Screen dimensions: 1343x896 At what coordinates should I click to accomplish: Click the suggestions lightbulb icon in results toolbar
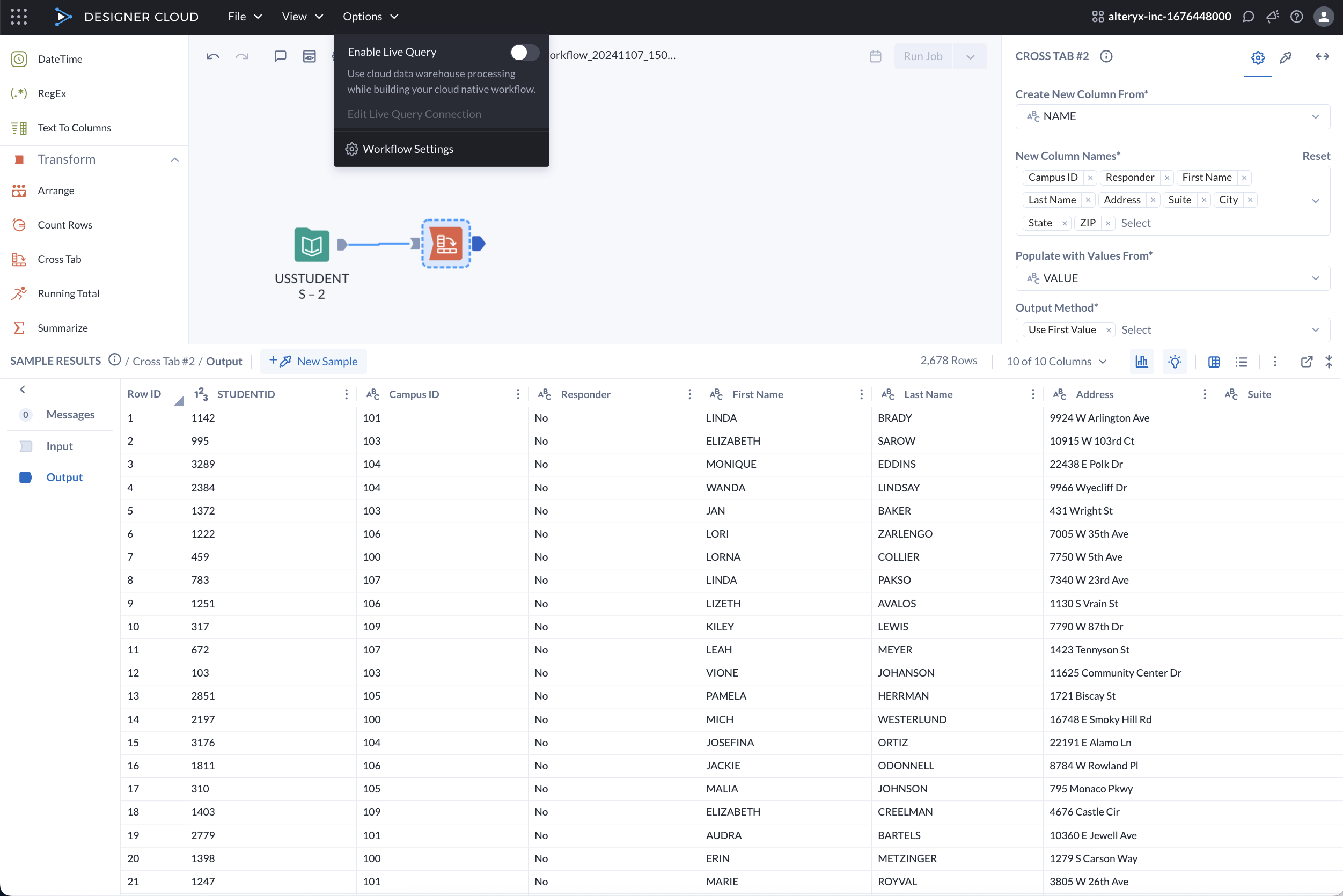[x=1175, y=361]
